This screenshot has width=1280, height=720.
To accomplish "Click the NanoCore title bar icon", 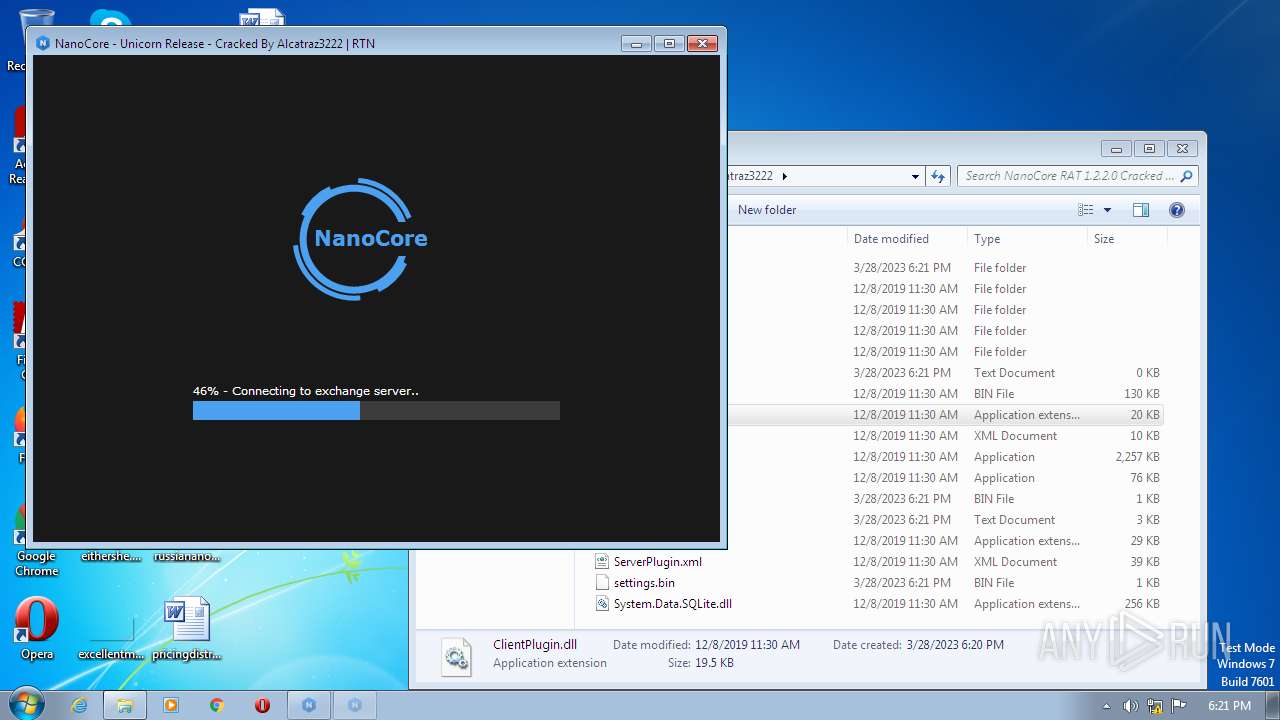I will pyautogui.click(x=43, y=43).
